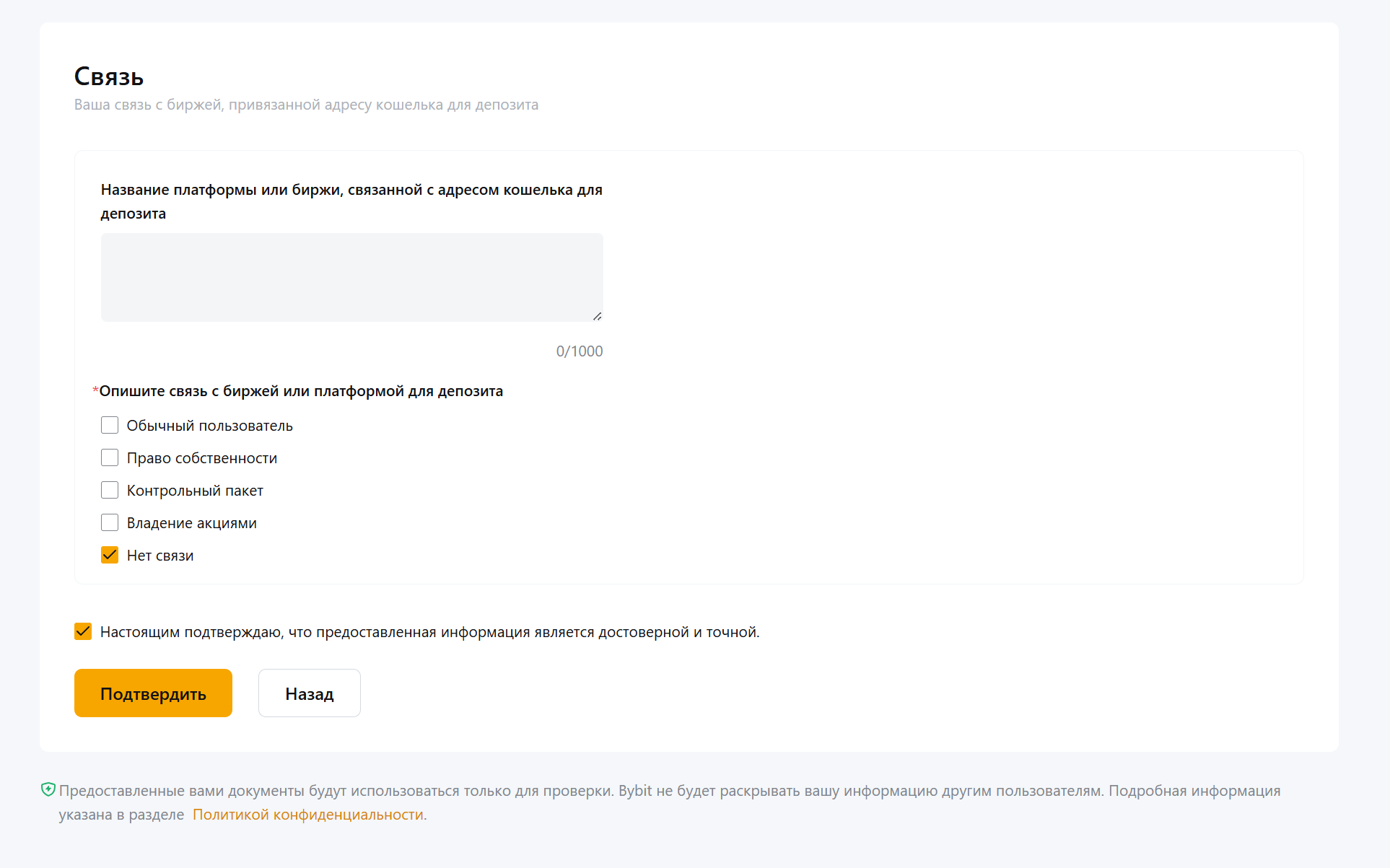Click the Связь section heading
This screenshot has width=1390, height=868.
click(x=109, y=76)
